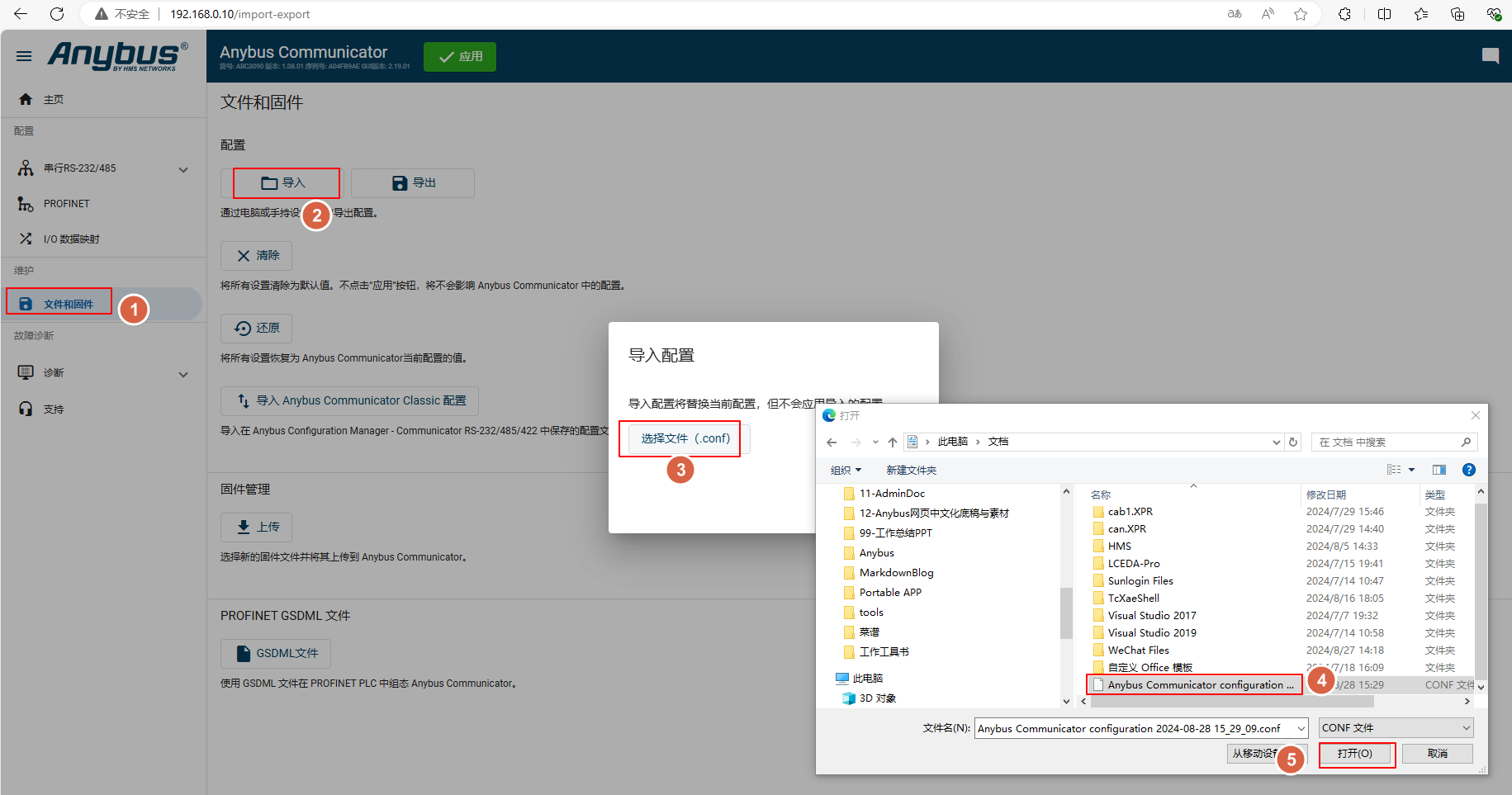Open translate icon in address bar

click(1235, 14)
